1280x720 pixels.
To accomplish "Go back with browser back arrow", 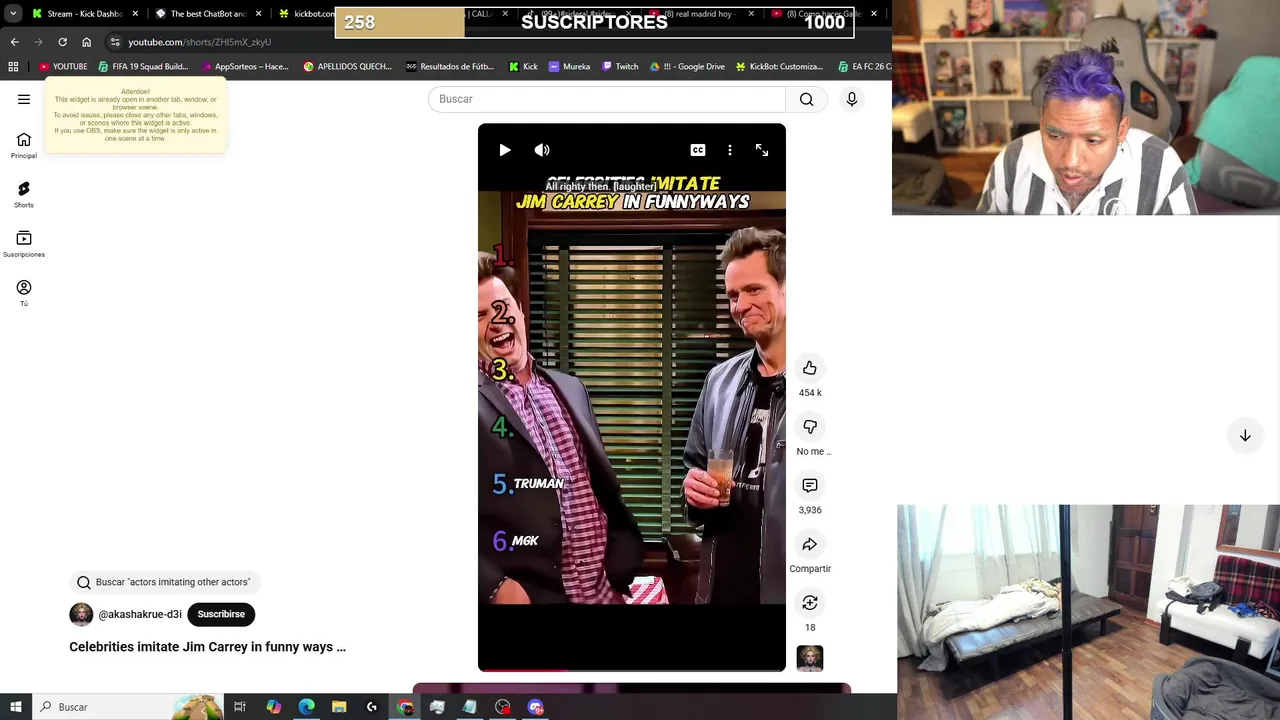I will pyautogui.click(x=14, y=42).
